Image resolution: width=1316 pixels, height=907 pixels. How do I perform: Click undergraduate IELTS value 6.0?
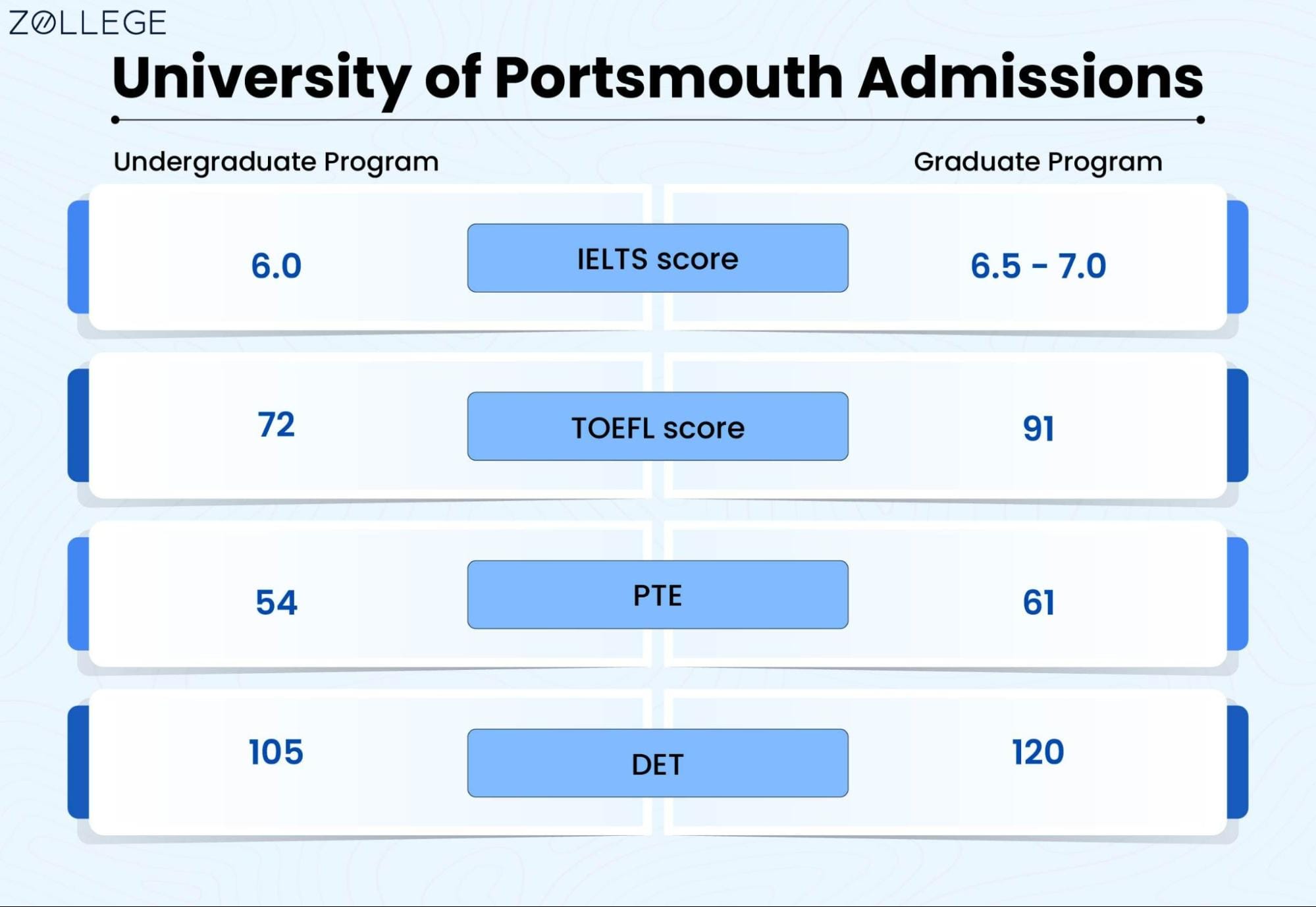coord(276,266)
